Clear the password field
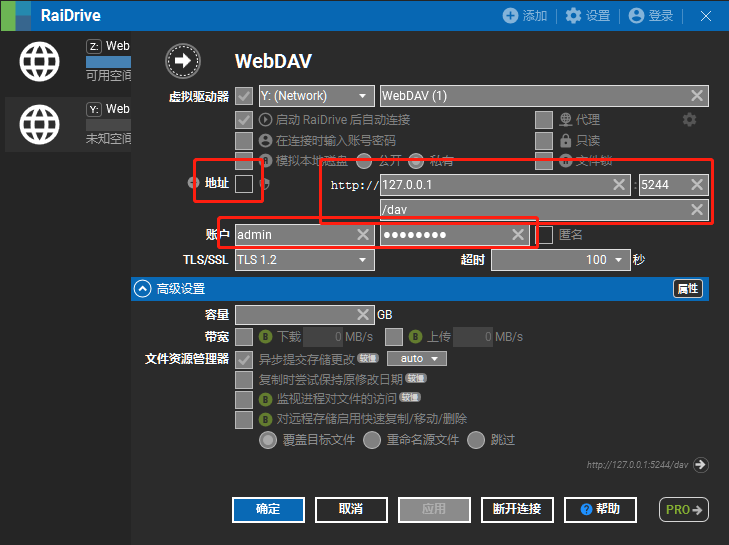Viewport: 729px width, 545px height. coord(517,234)
